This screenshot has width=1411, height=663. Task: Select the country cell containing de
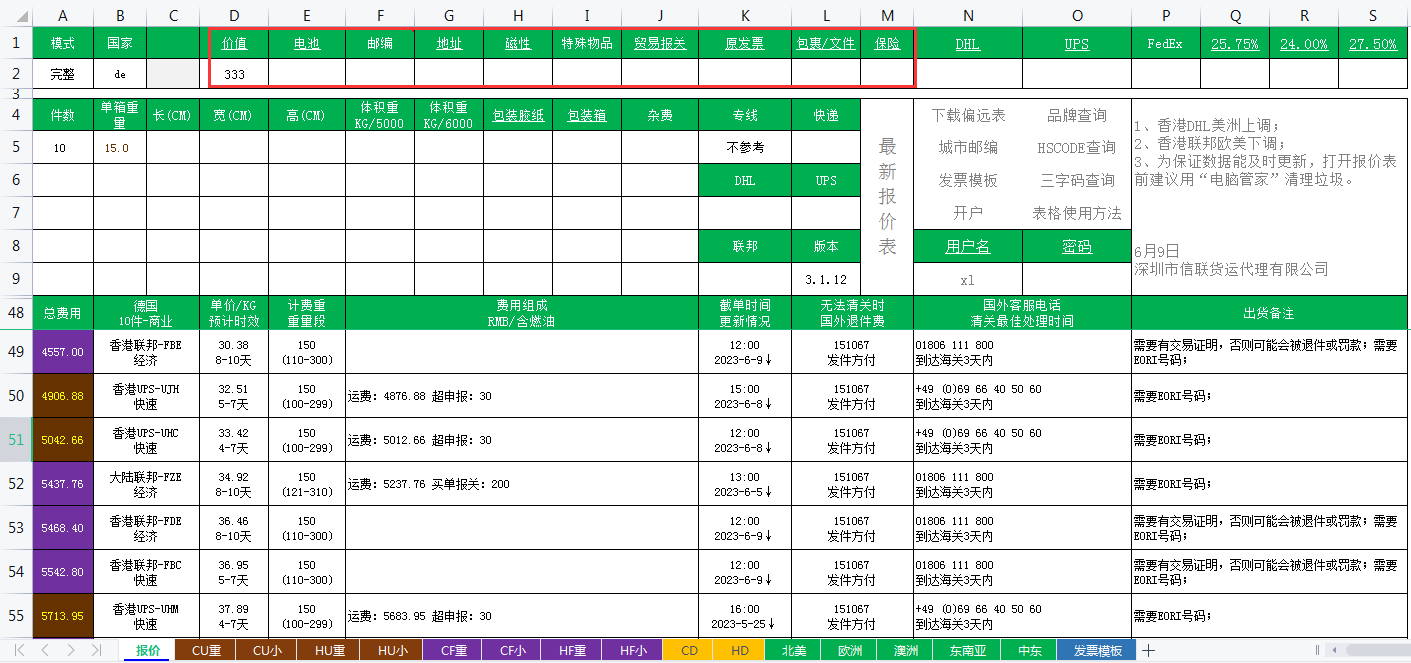(120, 74)
